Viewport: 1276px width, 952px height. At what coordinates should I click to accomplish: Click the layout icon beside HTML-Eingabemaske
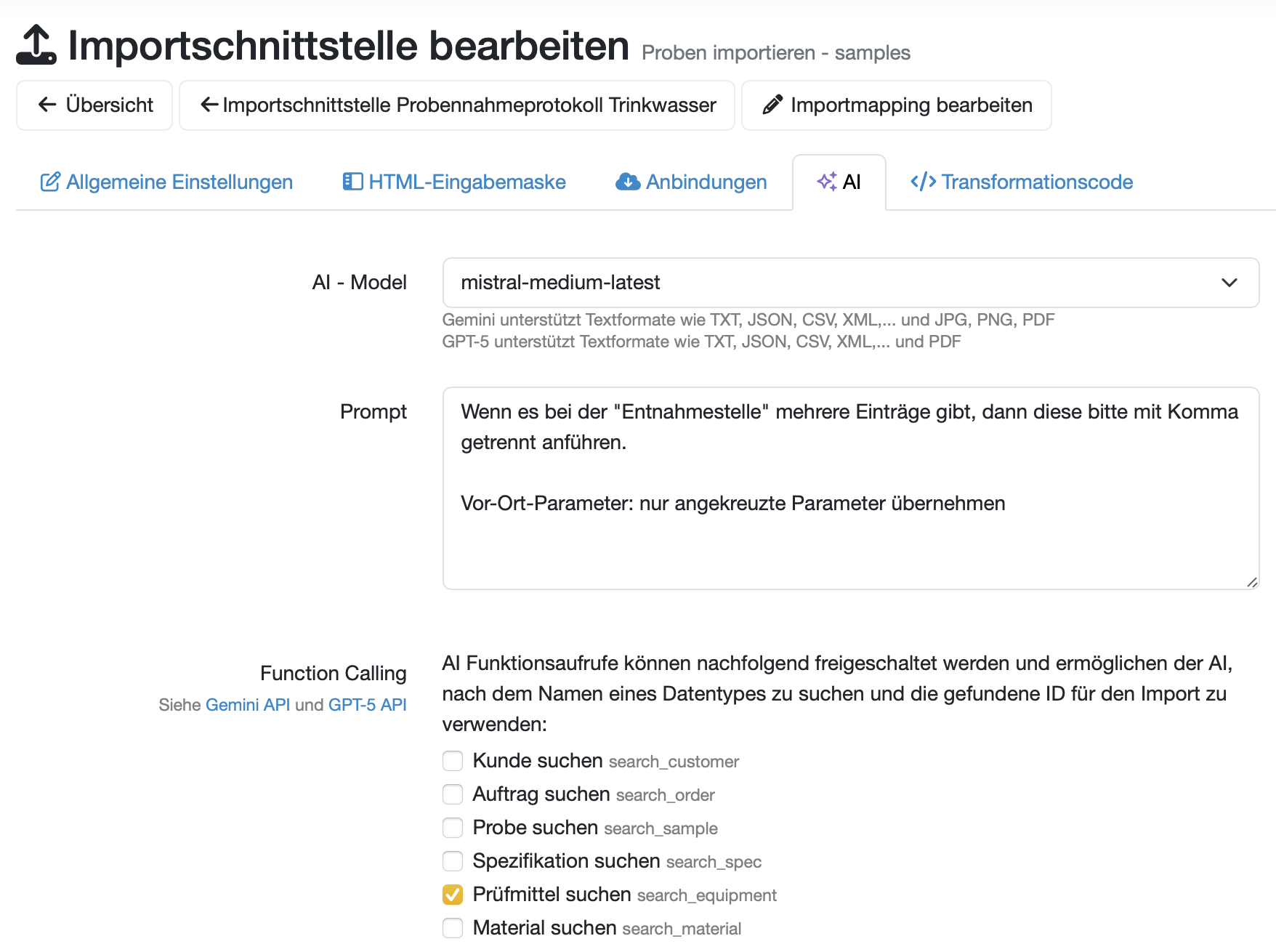352,182
